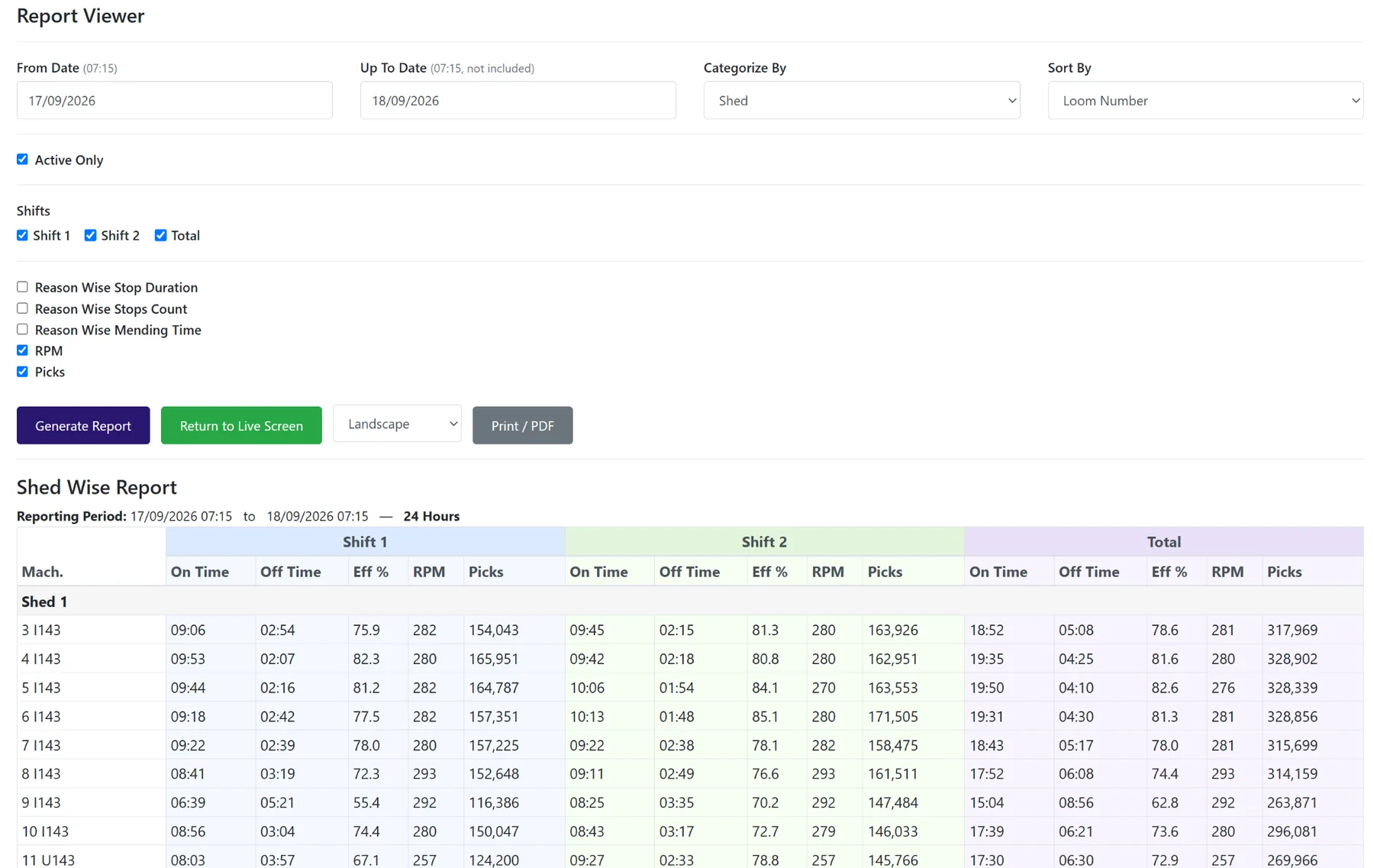This screenshot has height=868, width=1374.
Task: Enable Reason Wise Mending Time
Action: point(22,329)
